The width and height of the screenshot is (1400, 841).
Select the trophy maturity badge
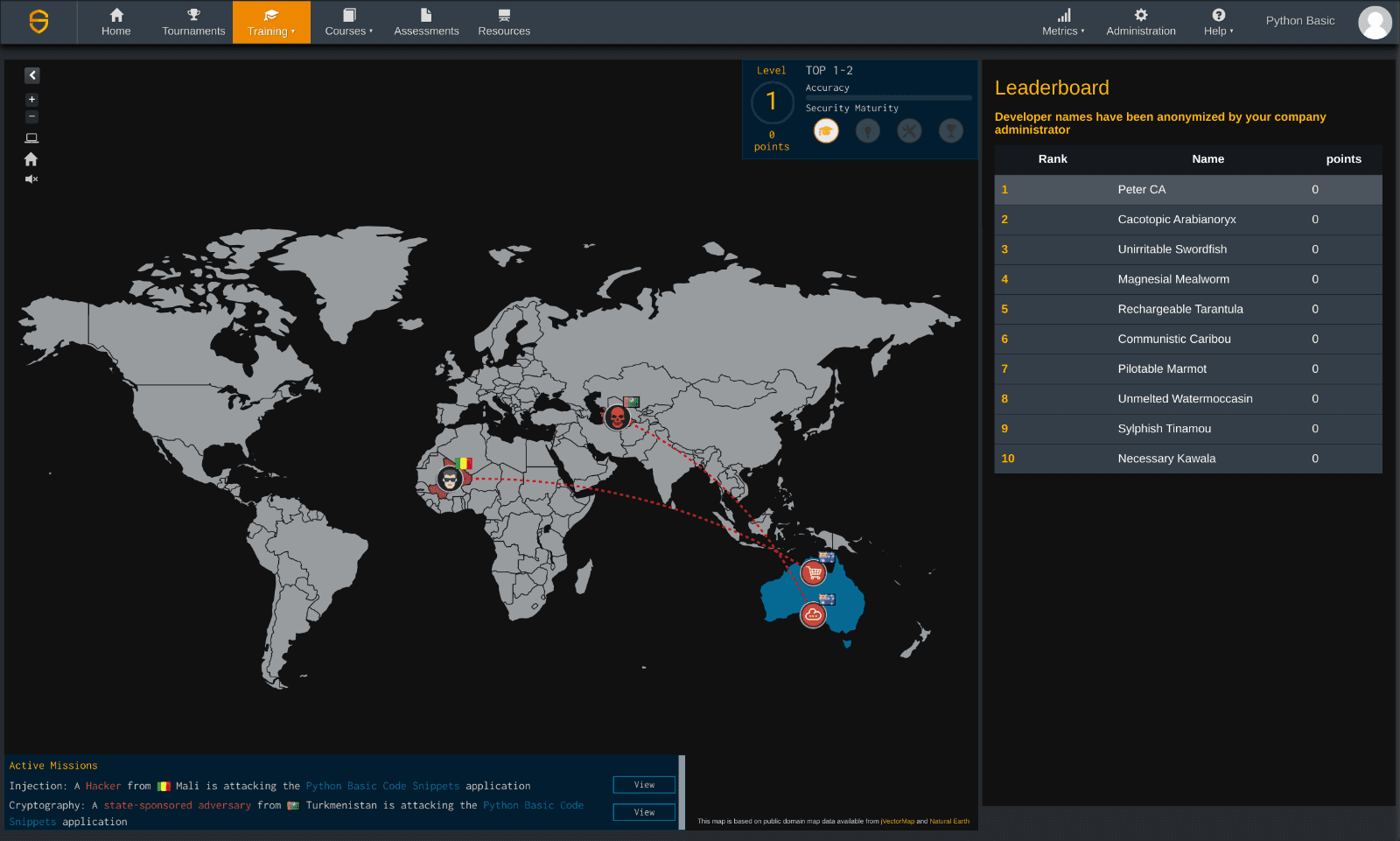950,131
